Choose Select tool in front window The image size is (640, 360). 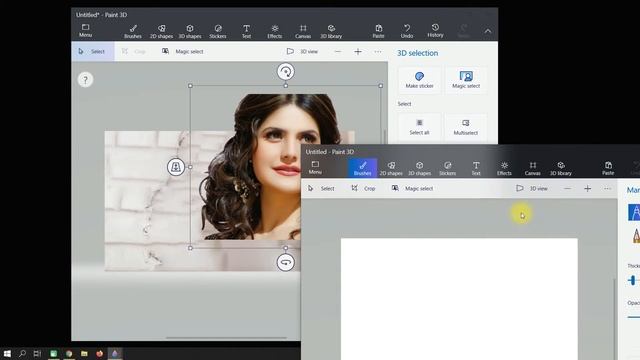(x=321, y=189)
